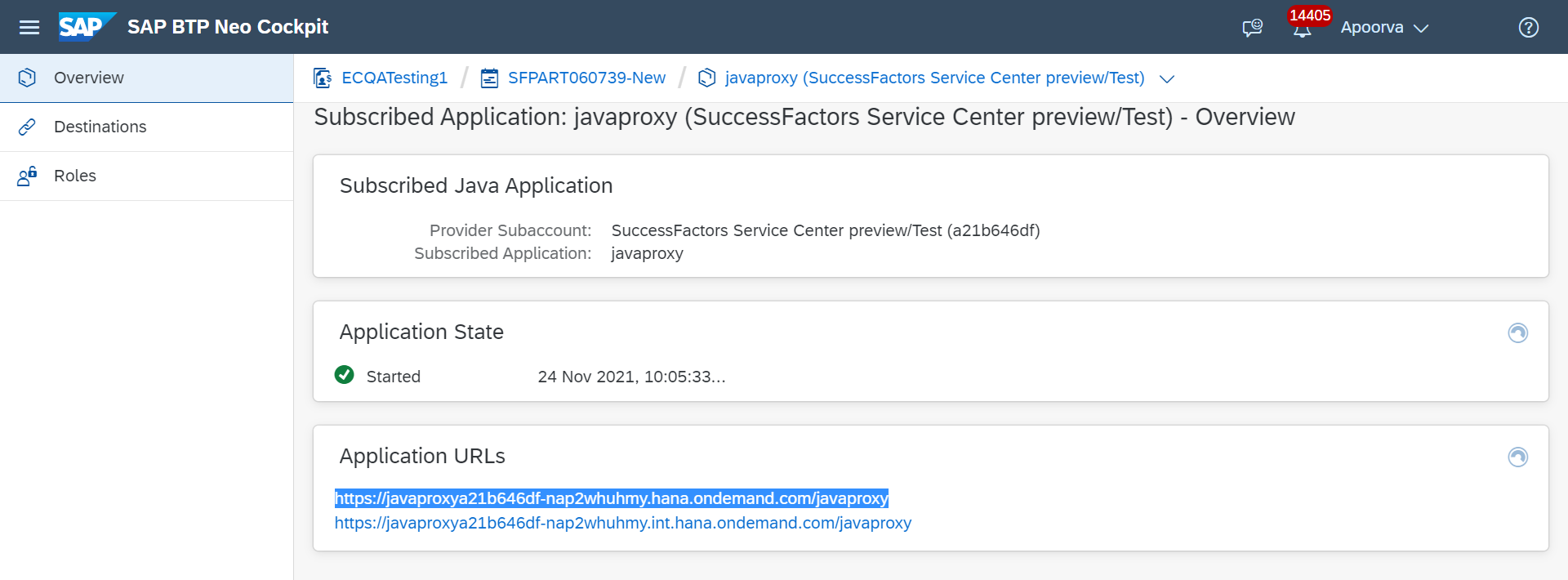
Task: Click the green Started status icon
Action: coord(345,375)
